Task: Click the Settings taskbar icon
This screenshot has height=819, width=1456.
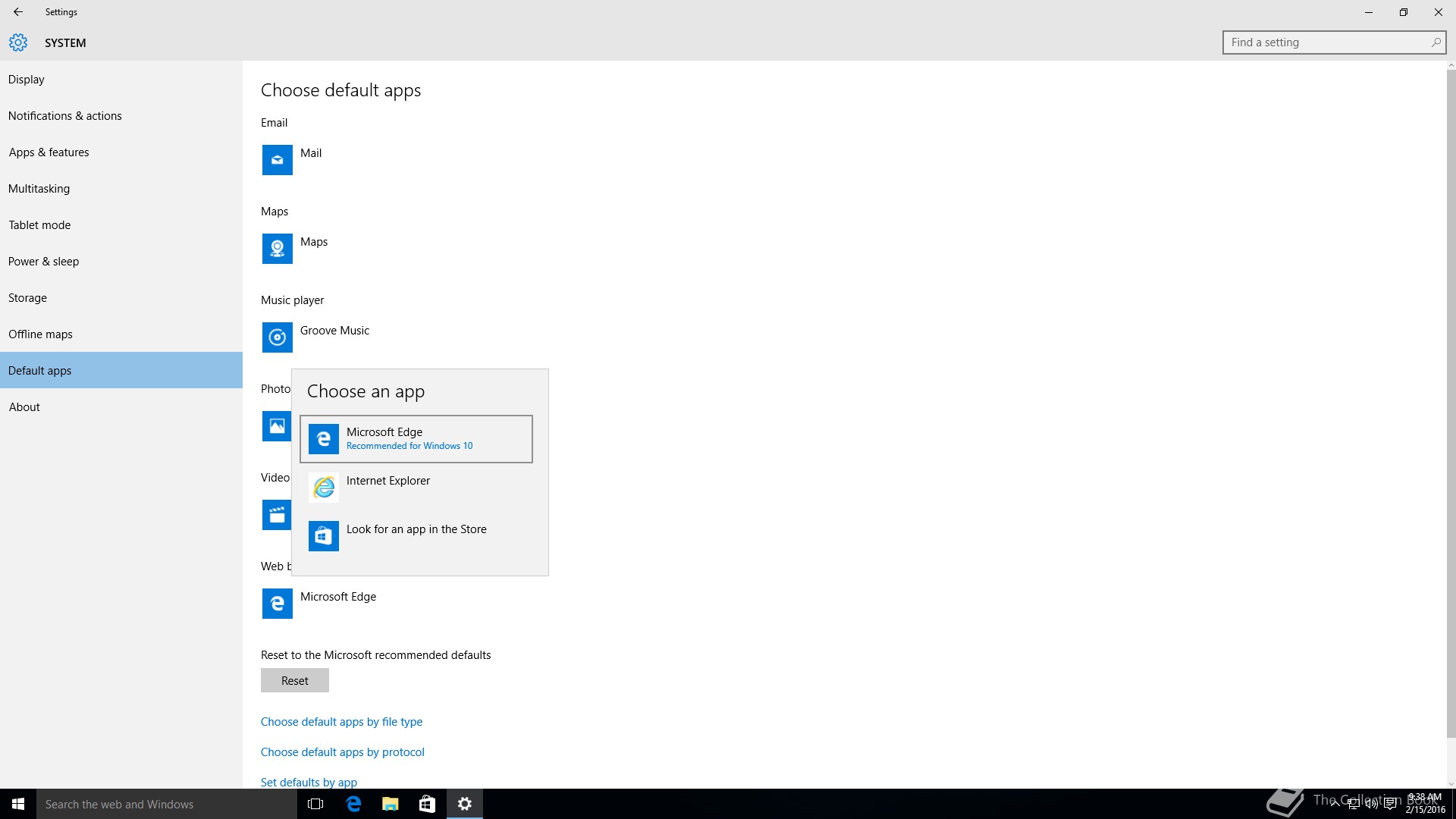Action: click(465, 804)
